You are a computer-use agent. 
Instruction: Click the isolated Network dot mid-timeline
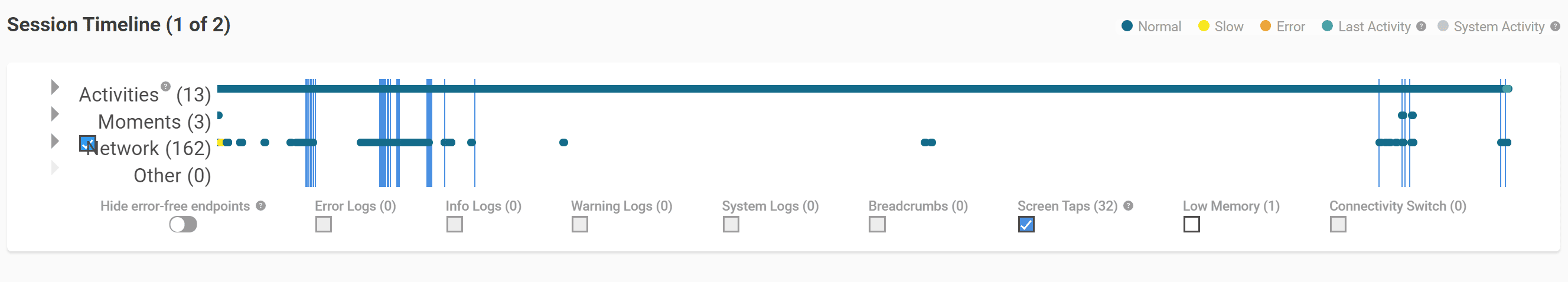click(563, 143)
